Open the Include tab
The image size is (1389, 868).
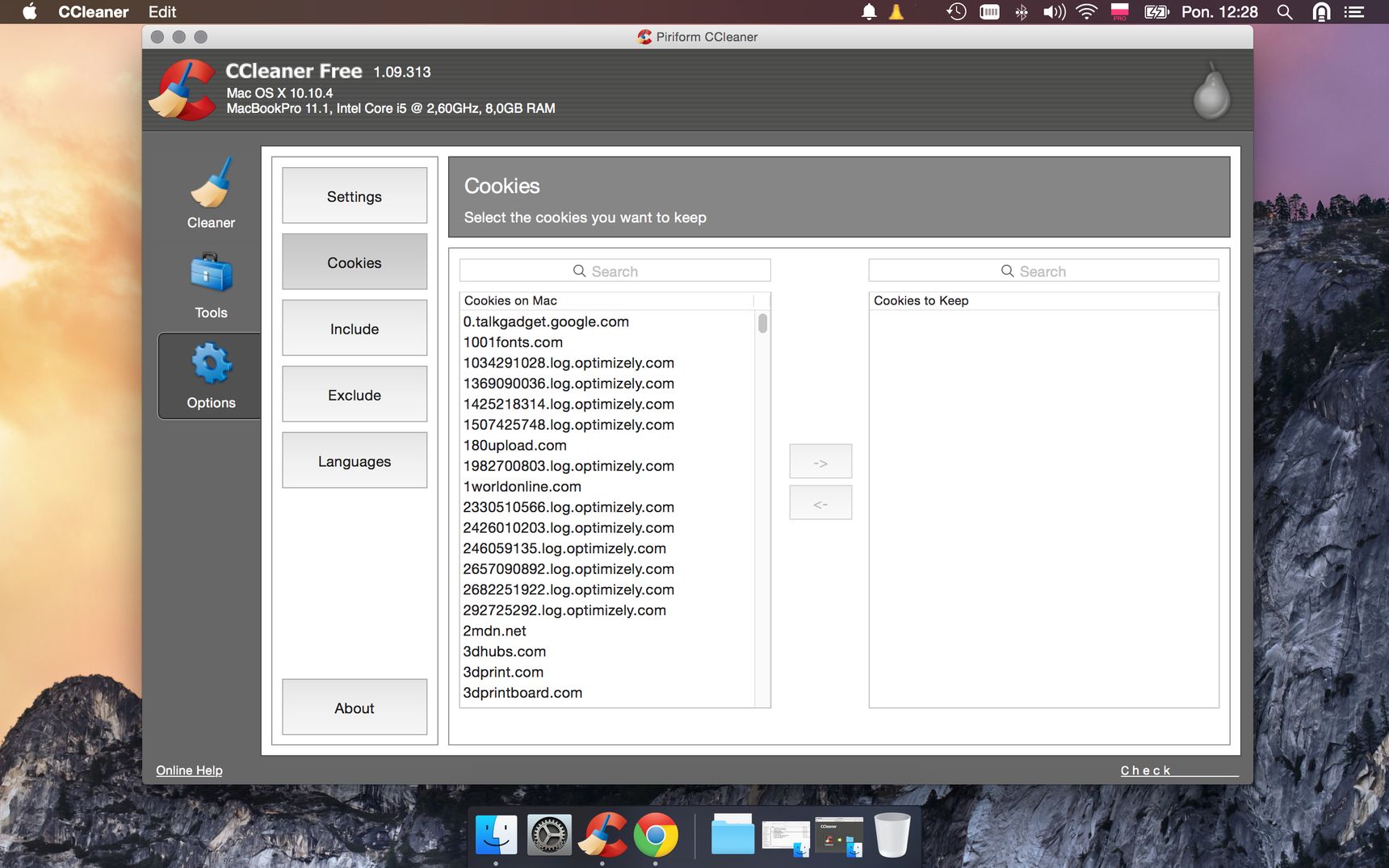click(355, 328)
